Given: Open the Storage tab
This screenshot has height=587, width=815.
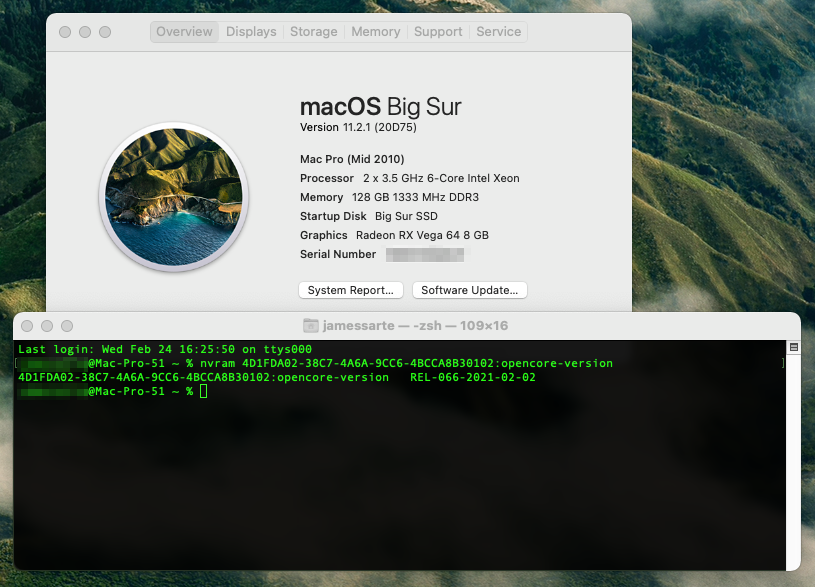Looking at the screenshot, I should point(313,32).
